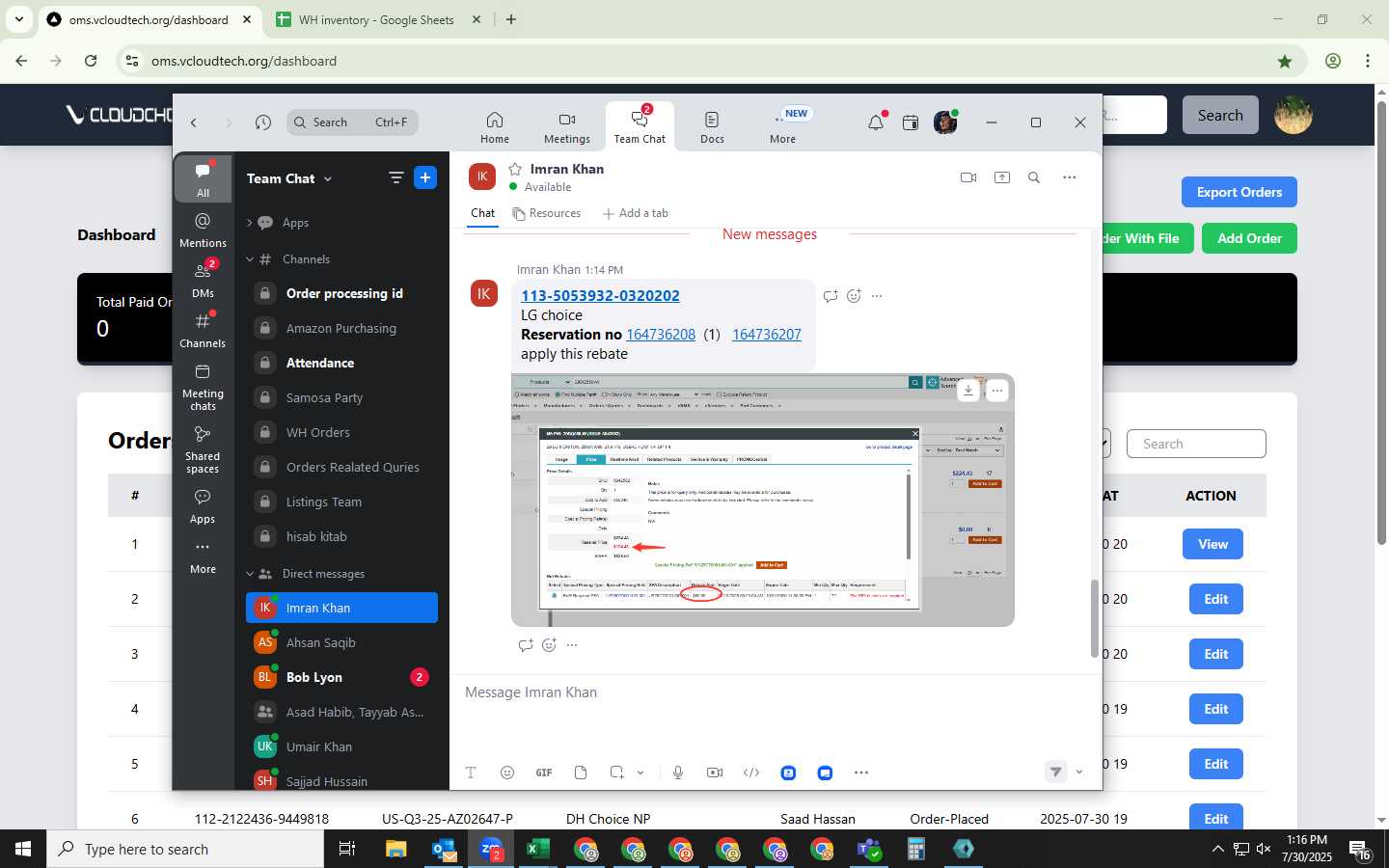Add a tab to chat
The width and height of the screenshot is (1389, 868).
click(x=636, y=213)
